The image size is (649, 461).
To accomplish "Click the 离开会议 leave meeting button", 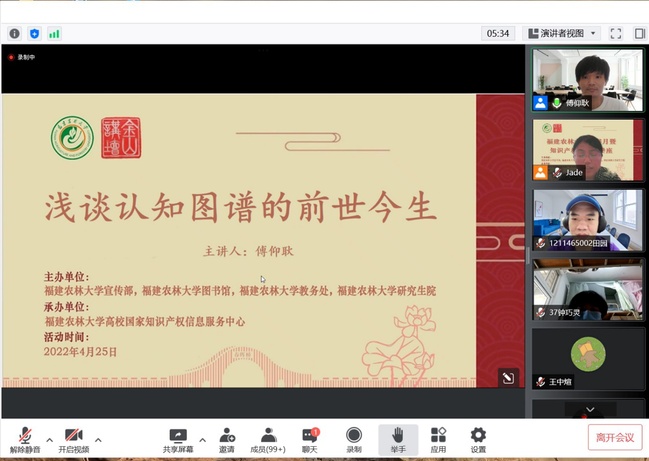I will coord(614,437).
